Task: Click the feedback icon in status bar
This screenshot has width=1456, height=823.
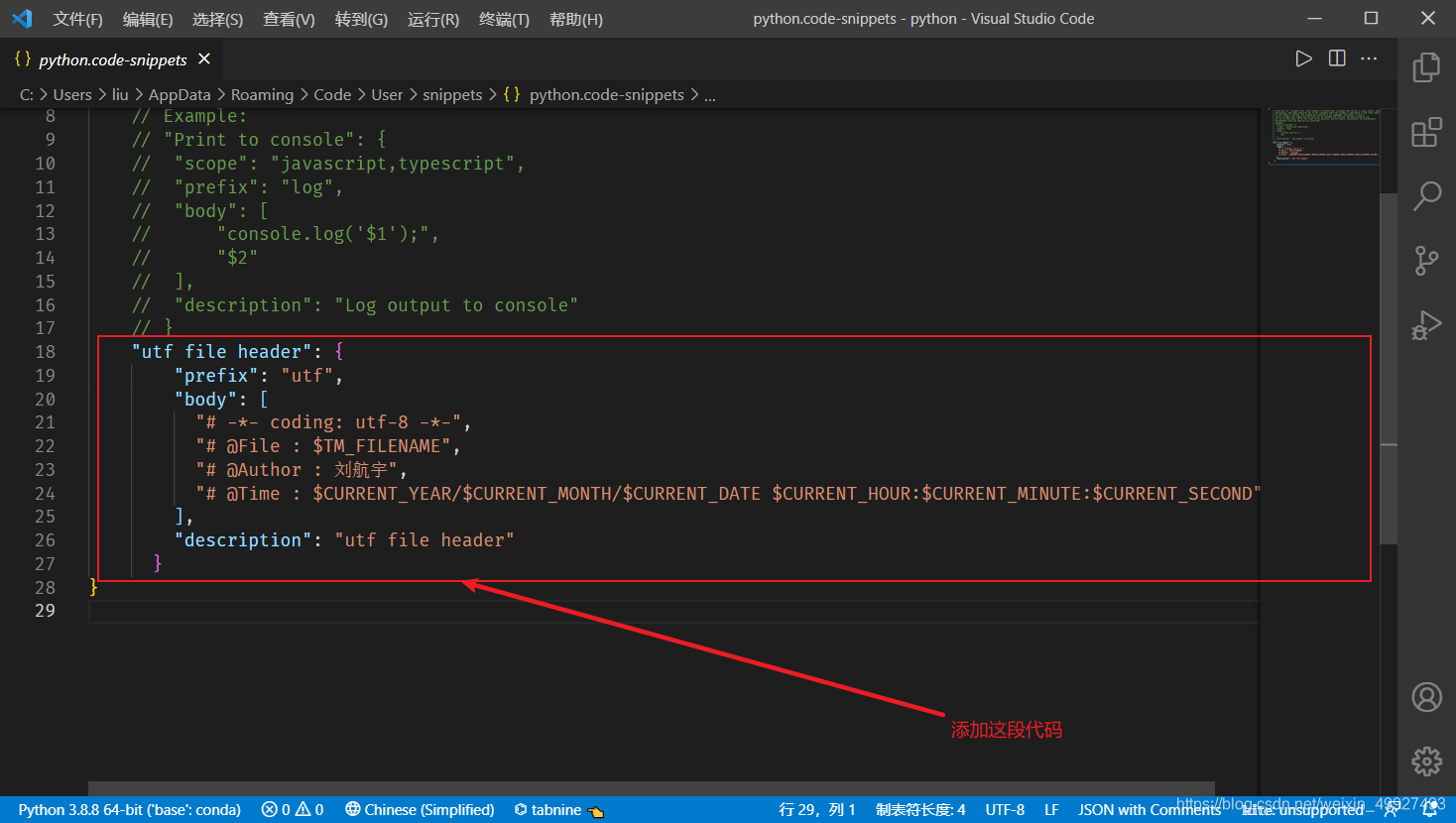Action: click(x=1393, y=810)
